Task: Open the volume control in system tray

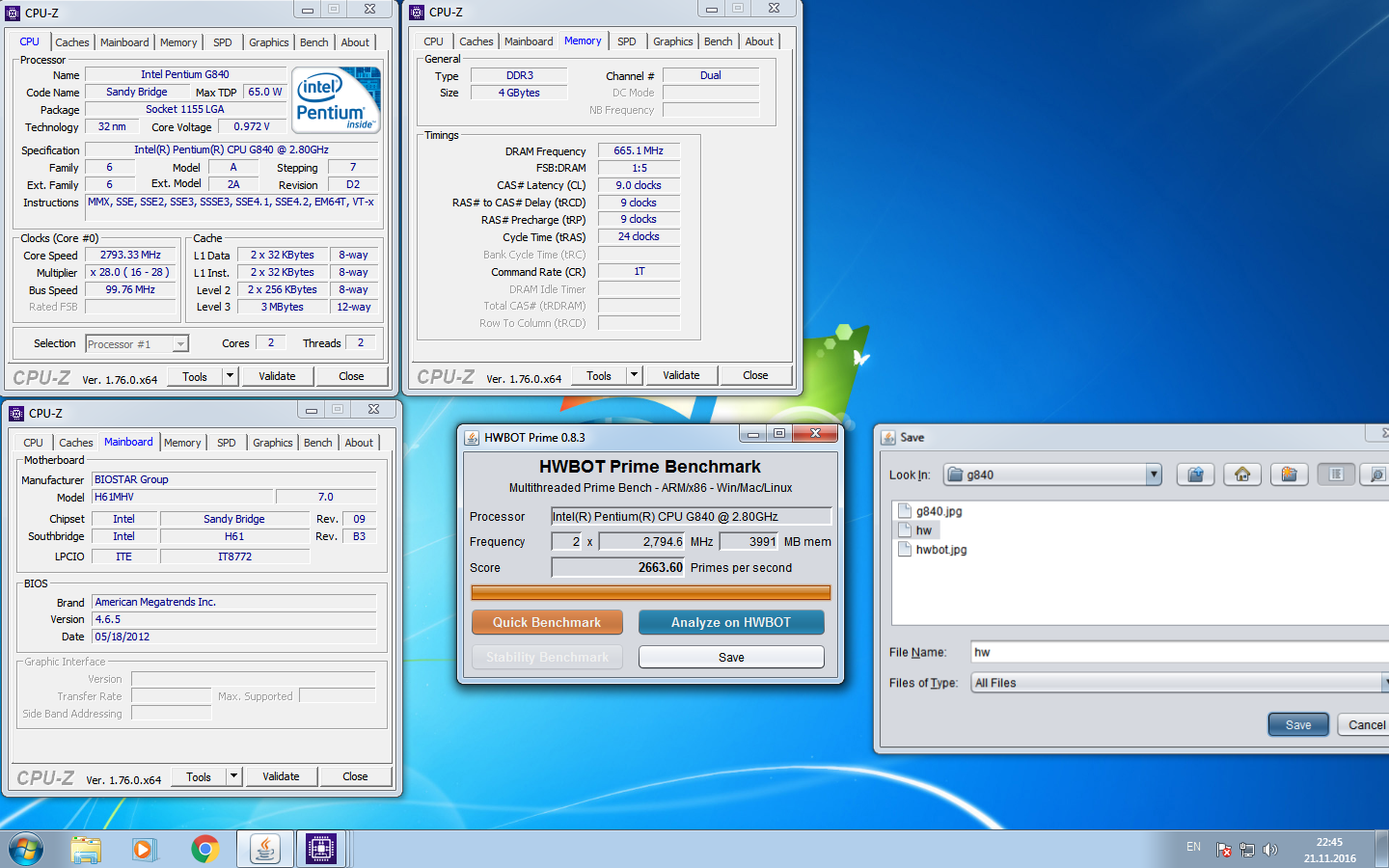Action: click(1270, 850)
